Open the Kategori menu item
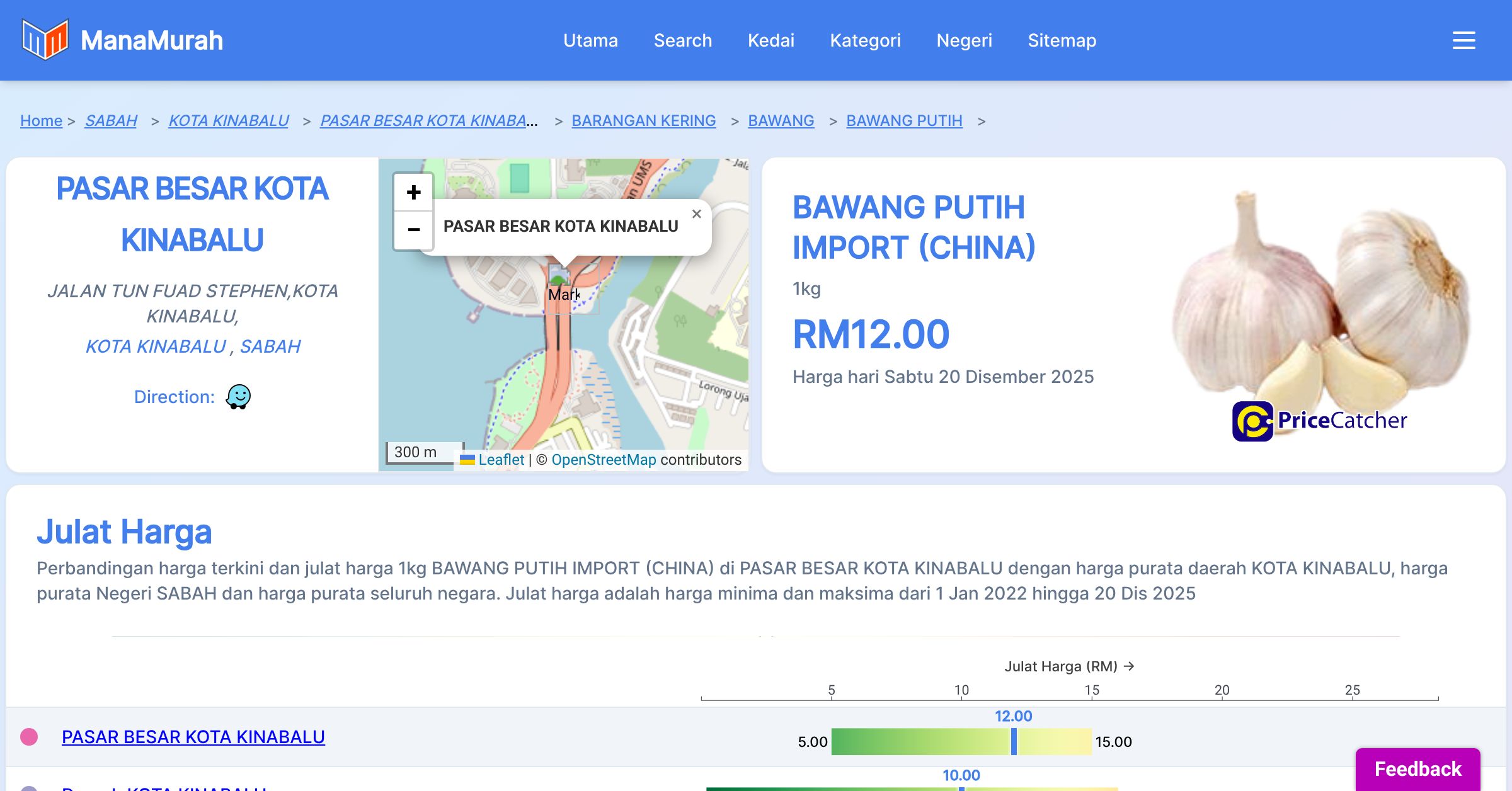Screen dimensions: 1512x791 [x=865, y=40]
